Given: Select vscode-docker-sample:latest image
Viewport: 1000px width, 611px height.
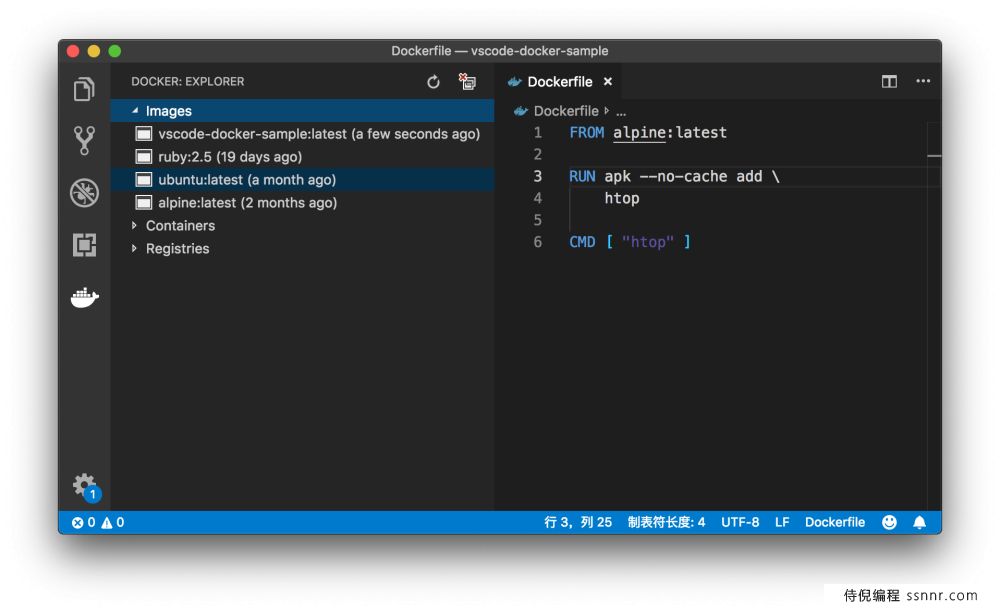Looking at the screenshot, I should coord(302,134).
